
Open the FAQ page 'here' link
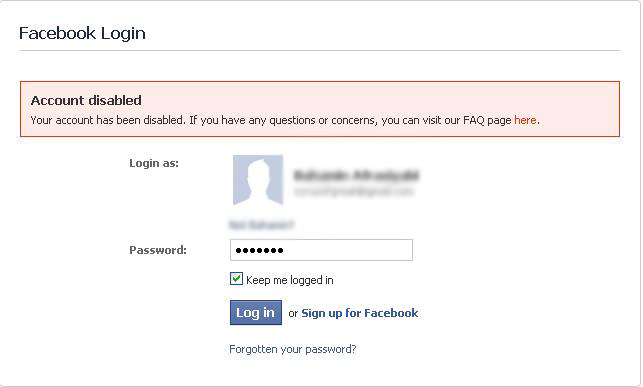click(x=525, y=120)
